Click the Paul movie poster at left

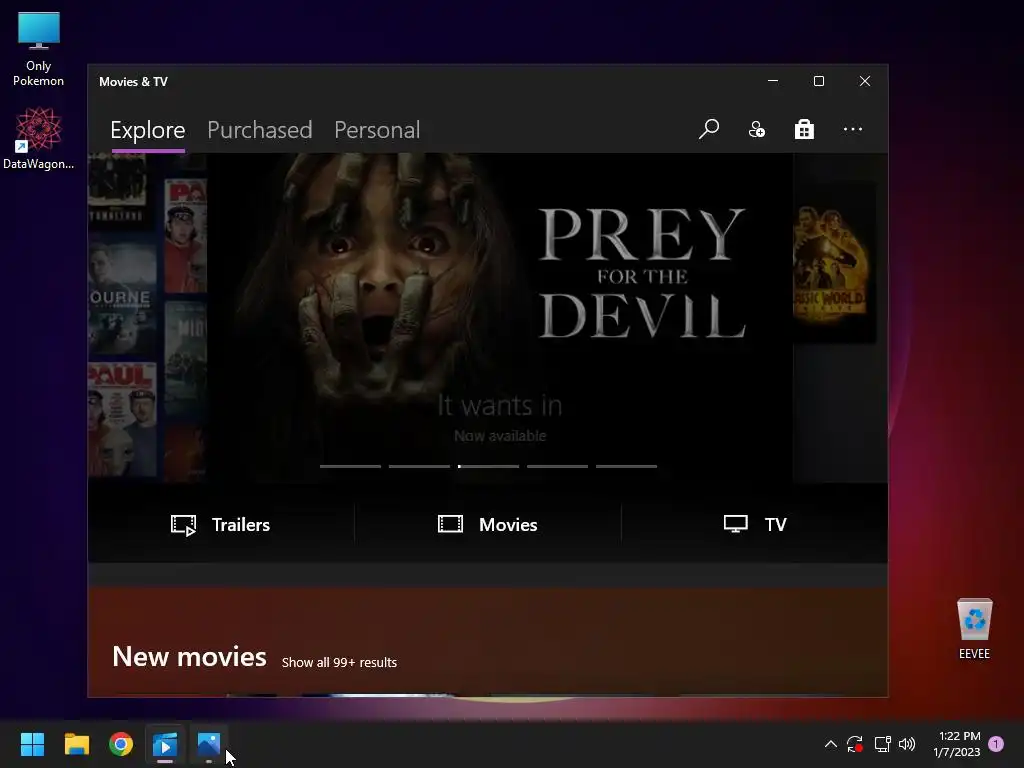[x=122, y=419]
